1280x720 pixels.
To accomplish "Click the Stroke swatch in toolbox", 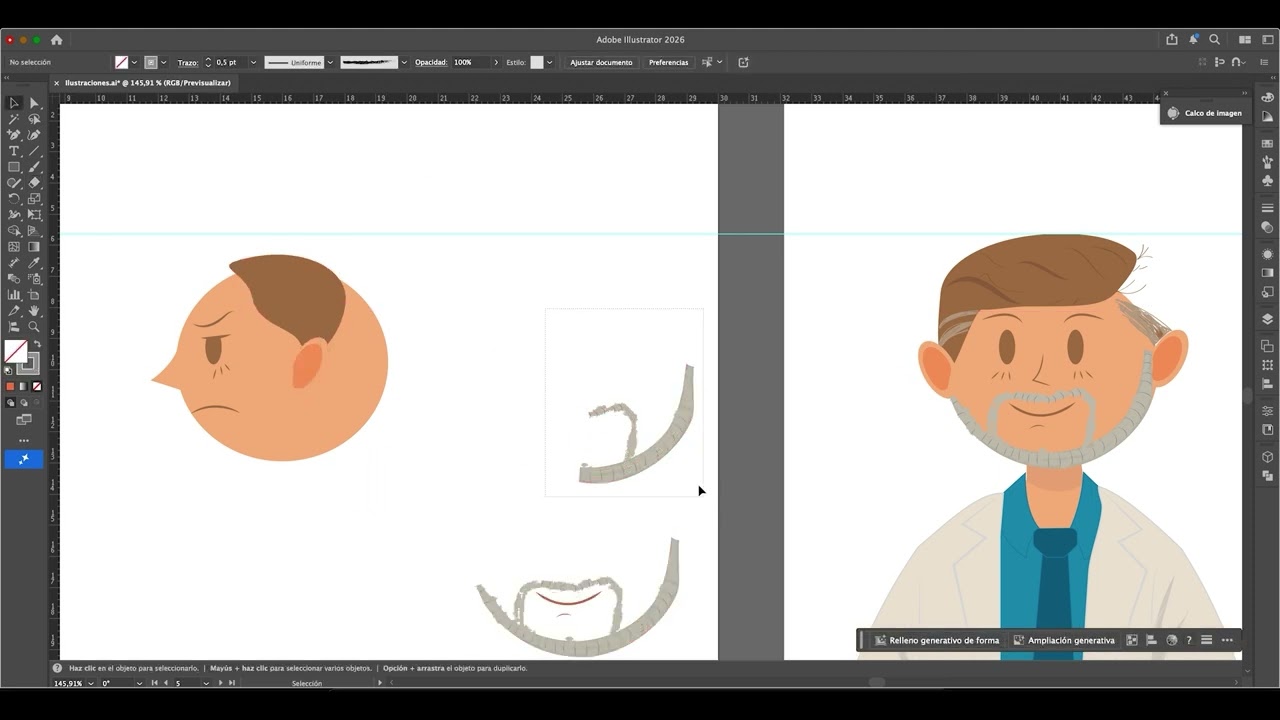I will pyautogui.click(x=30, y=364).
